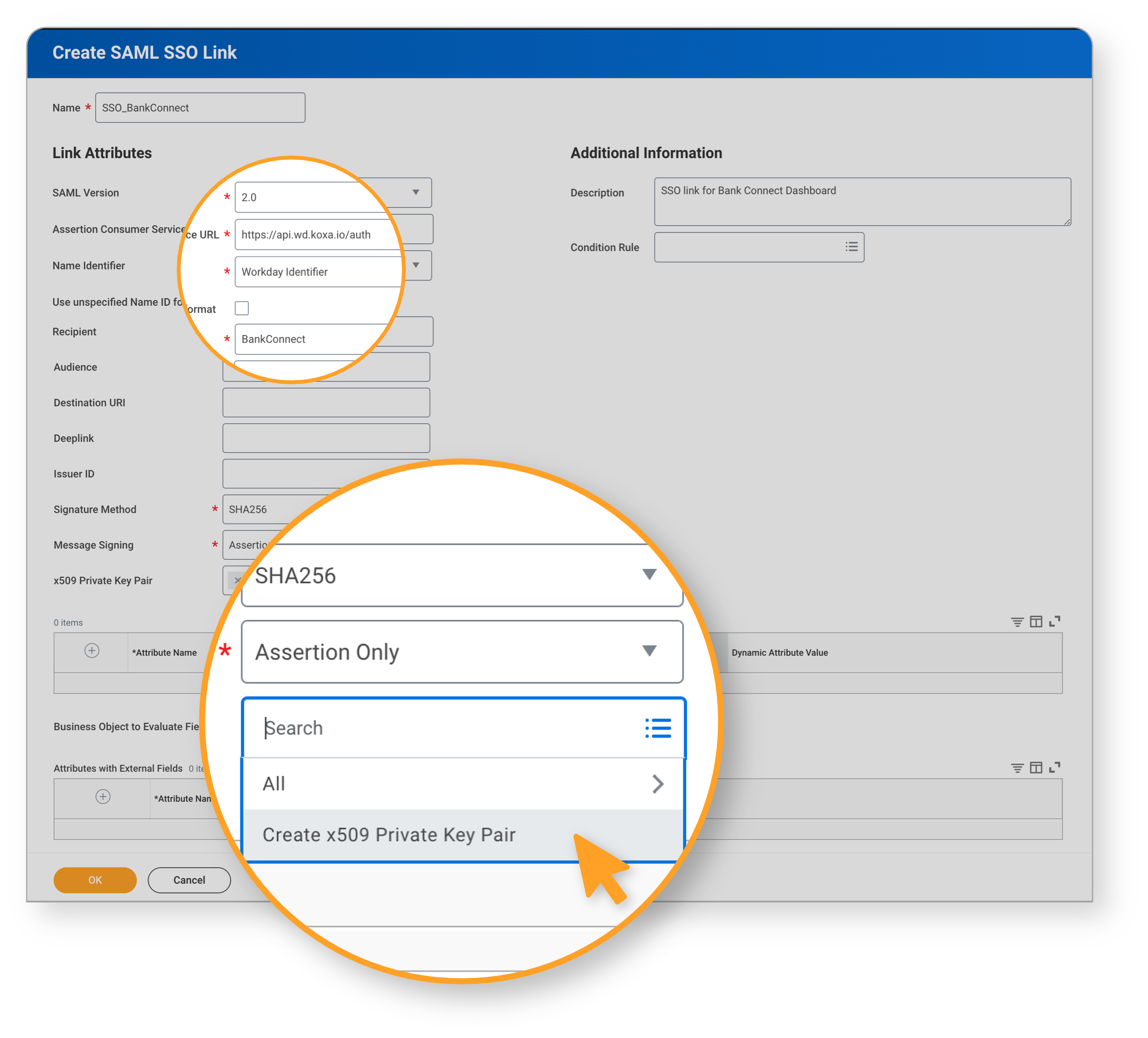Viewport: 1148px width, 1038px height.
Task: Click the list icon in Search box
Action: [658, 728]
